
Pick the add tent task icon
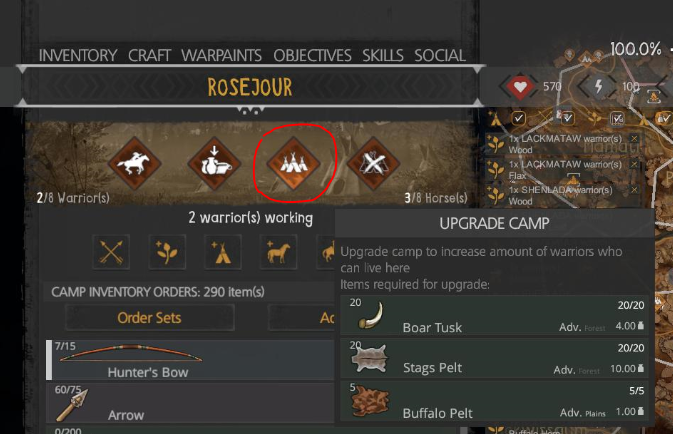(x=222, y=252)
